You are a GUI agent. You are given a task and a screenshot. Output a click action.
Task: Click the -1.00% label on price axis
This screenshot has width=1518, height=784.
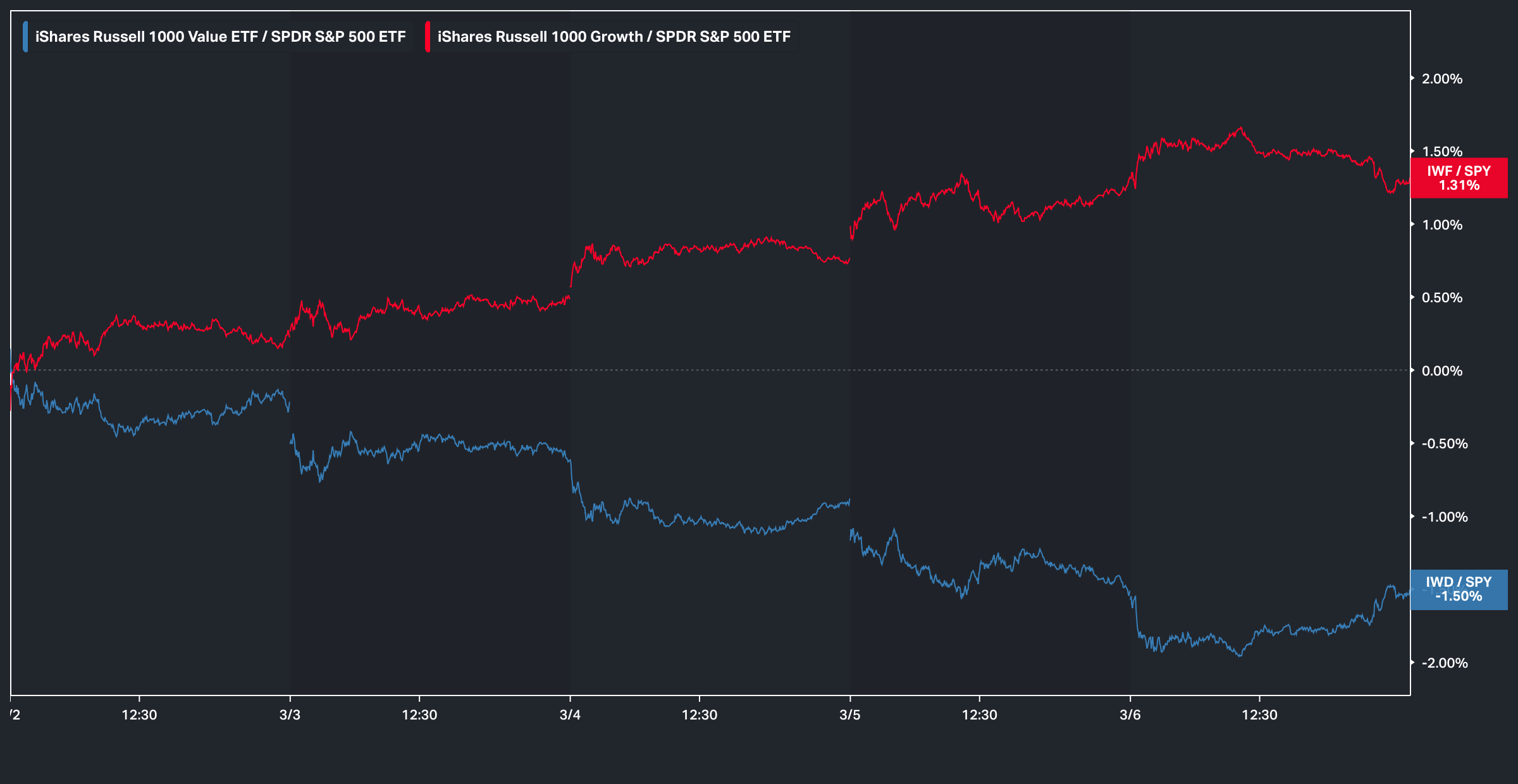pyautogui.click(x=1444, y=517)
